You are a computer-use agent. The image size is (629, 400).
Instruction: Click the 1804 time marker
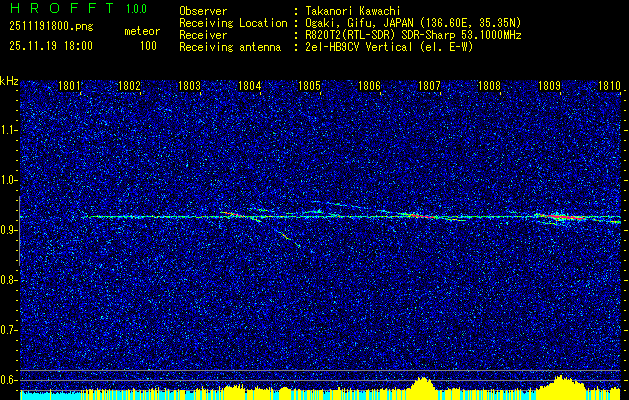(250, 86)
